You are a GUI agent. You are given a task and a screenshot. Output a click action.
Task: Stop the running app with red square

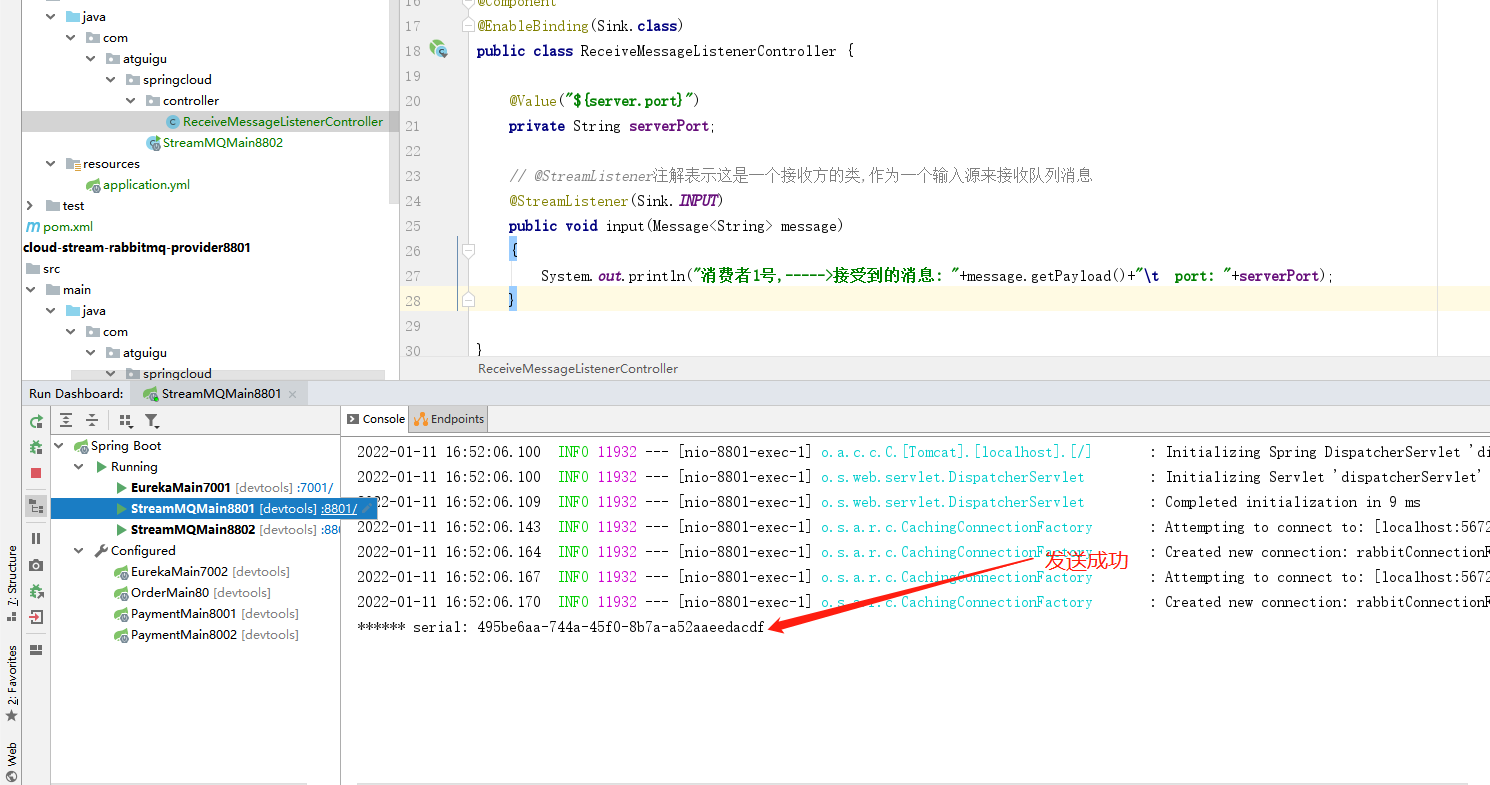click(36, 473)
